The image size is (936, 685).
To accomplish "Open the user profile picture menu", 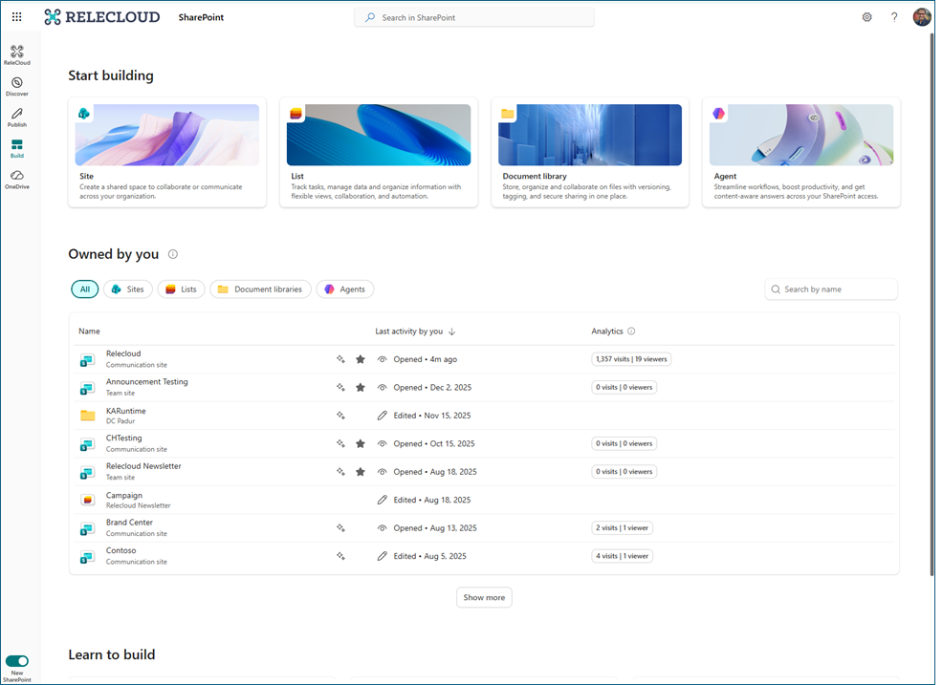I will 921,17.
